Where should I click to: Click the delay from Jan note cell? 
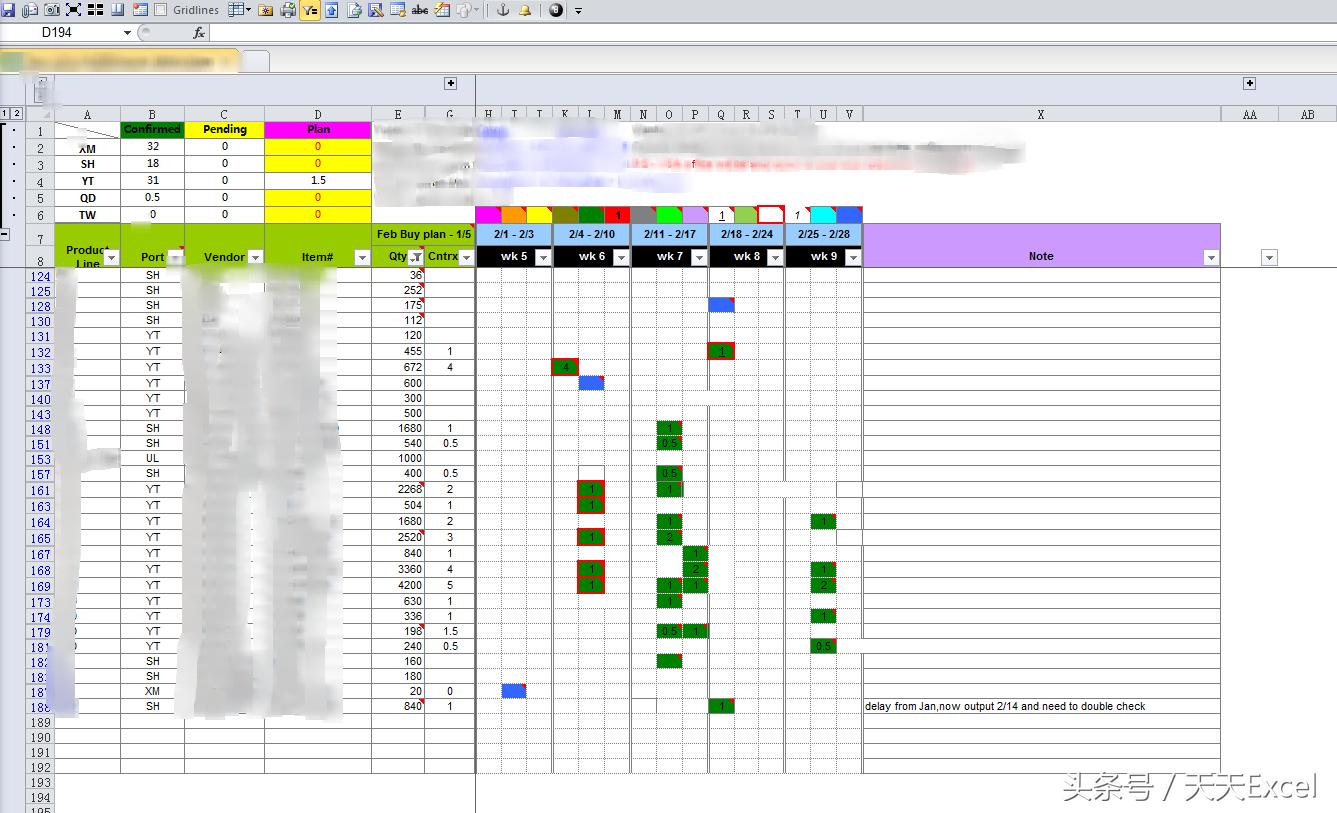click(x=1041, y=706)
